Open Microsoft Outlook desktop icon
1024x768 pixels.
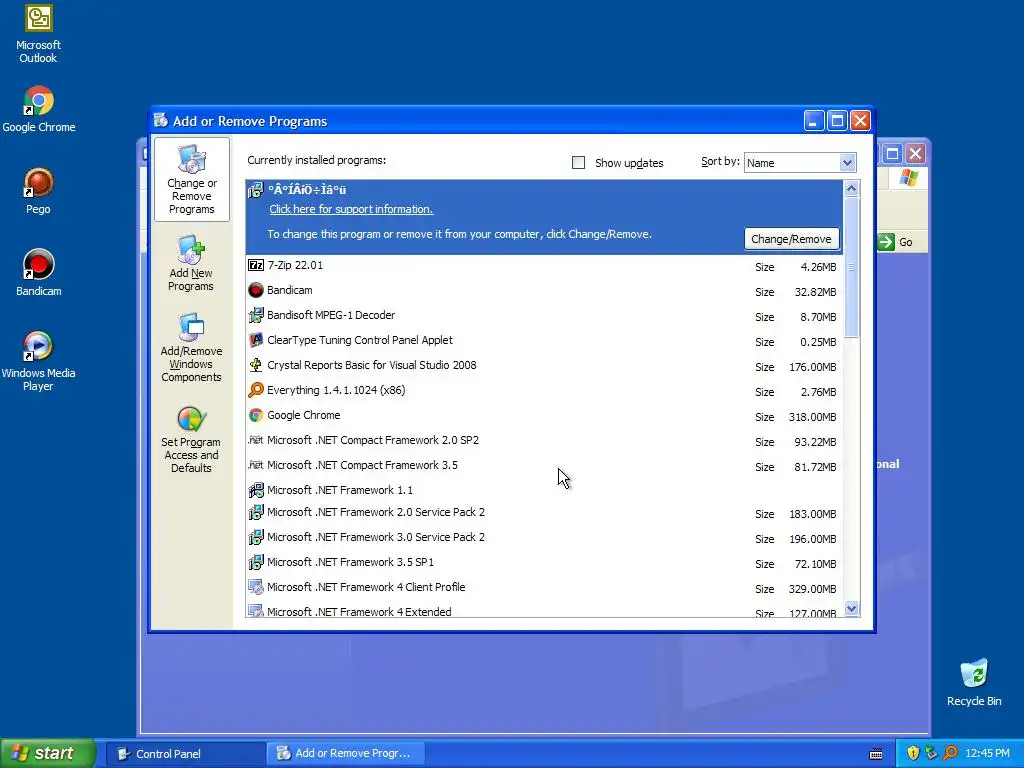39,33
